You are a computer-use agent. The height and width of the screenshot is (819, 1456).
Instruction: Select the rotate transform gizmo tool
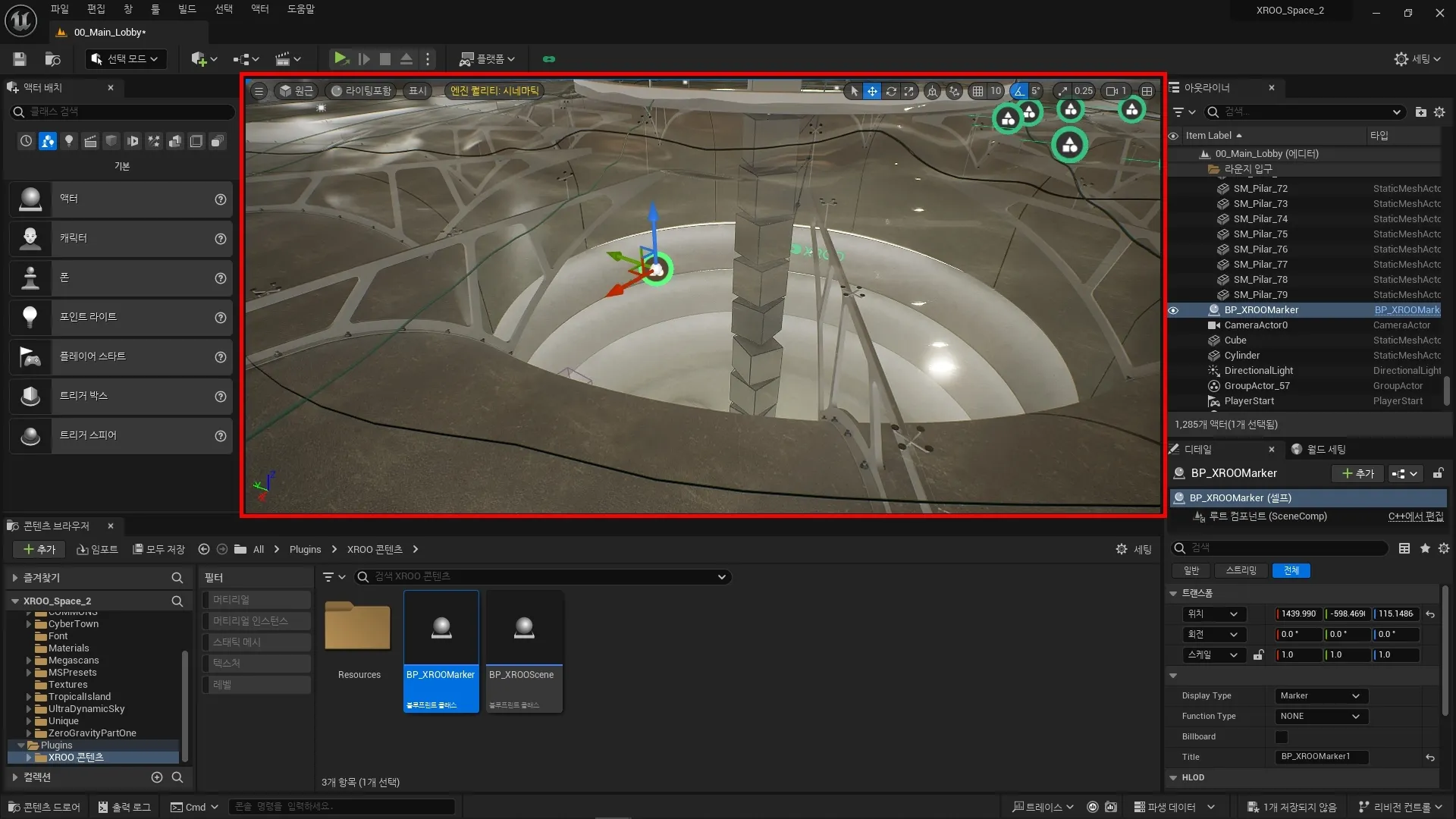(891, 91)
